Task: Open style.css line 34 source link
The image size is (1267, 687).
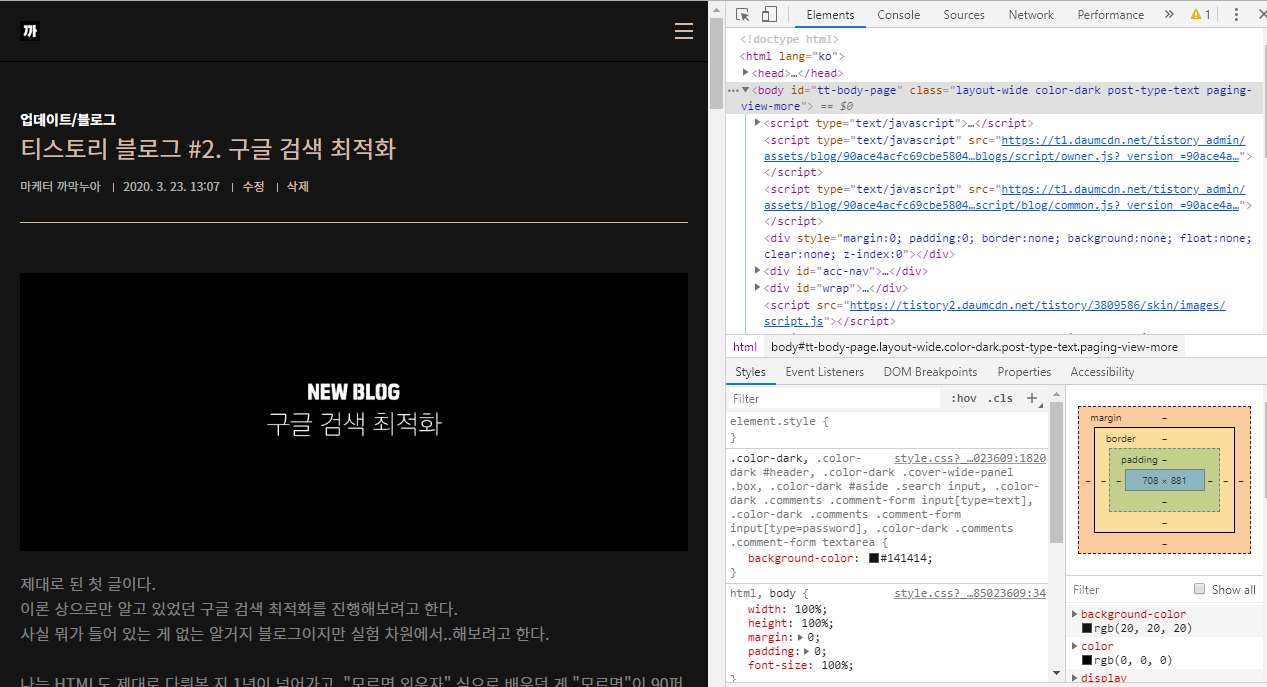Action: click(969, 593)
